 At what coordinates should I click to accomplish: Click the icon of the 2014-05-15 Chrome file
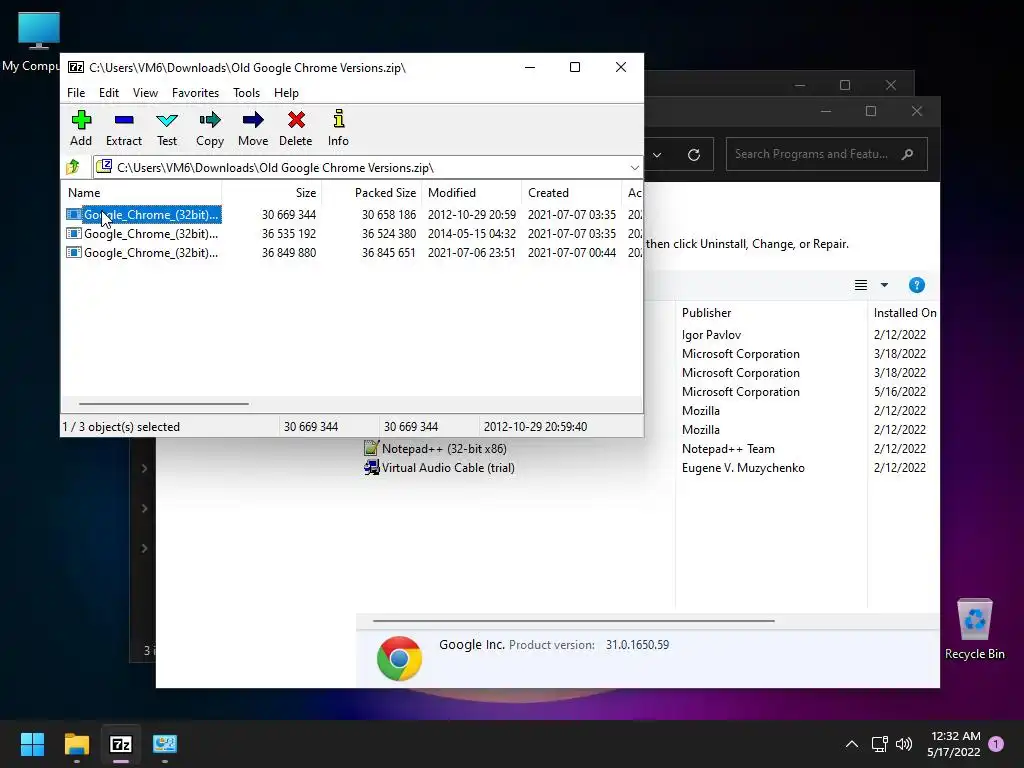[x=74, y=233]
